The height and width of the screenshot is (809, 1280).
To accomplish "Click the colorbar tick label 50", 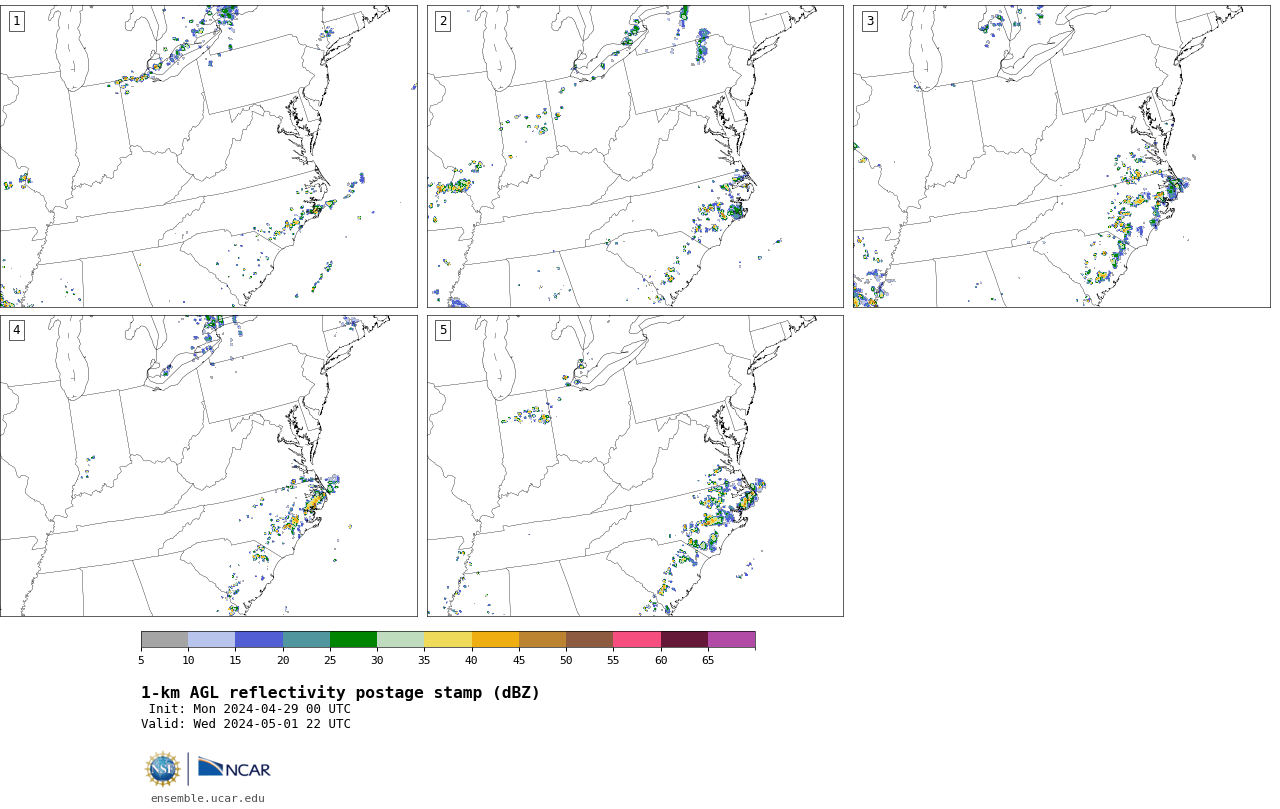I will [566, 660].
